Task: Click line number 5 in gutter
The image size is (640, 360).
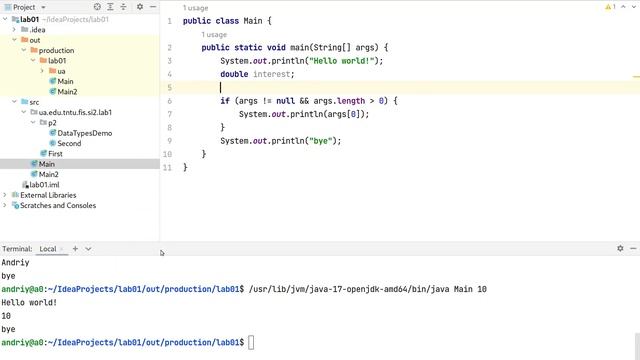Action: 169,87
